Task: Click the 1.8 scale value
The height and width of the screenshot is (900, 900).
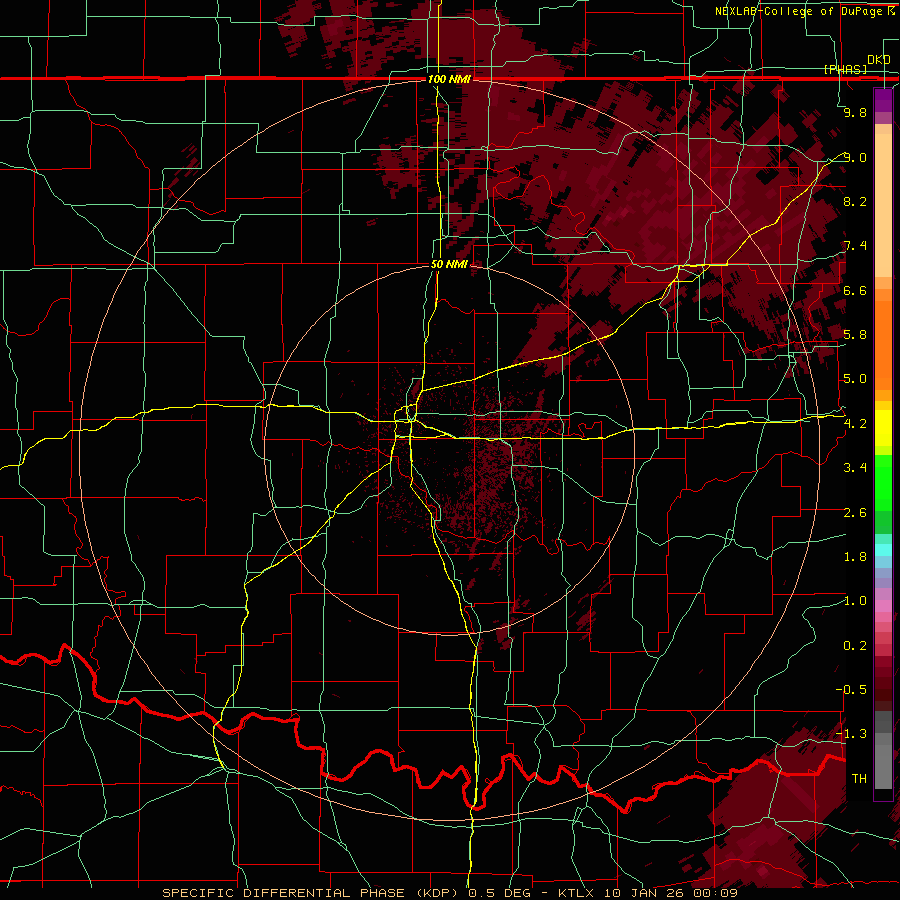Action: [x=855, y=557]
